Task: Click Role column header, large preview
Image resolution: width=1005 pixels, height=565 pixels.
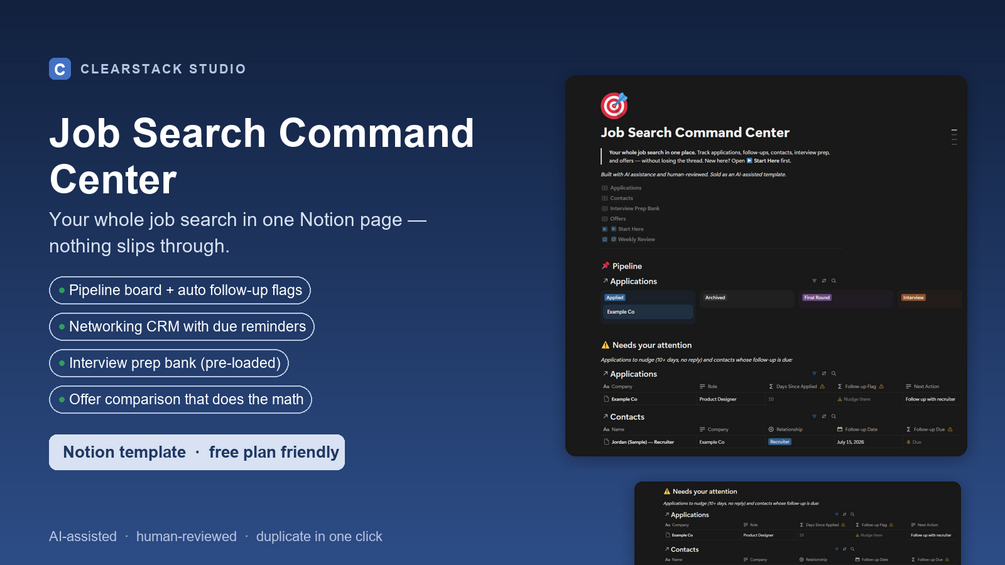Action: click(708, 386)
